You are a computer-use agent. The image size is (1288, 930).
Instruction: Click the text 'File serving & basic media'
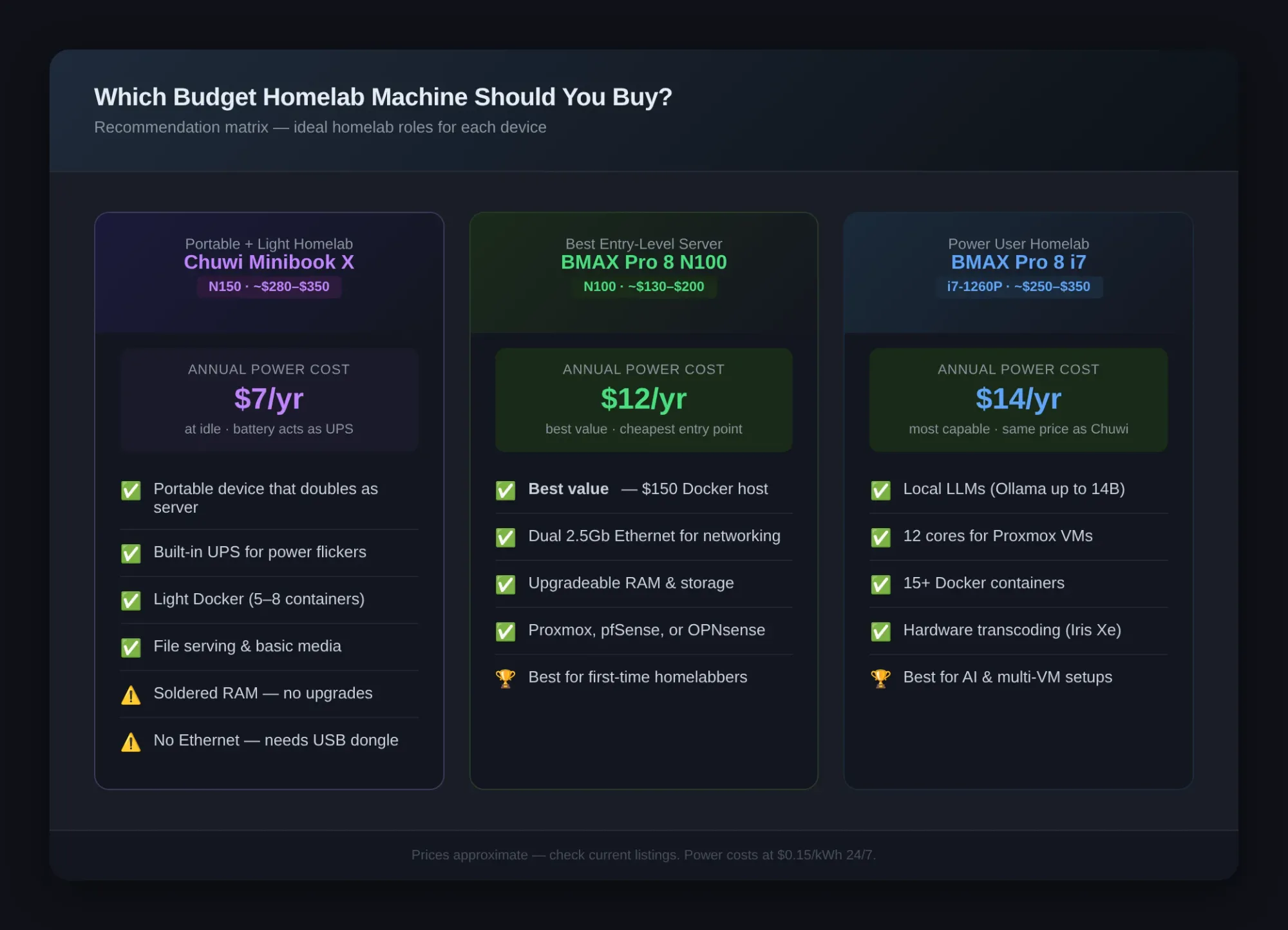[247, 647]
